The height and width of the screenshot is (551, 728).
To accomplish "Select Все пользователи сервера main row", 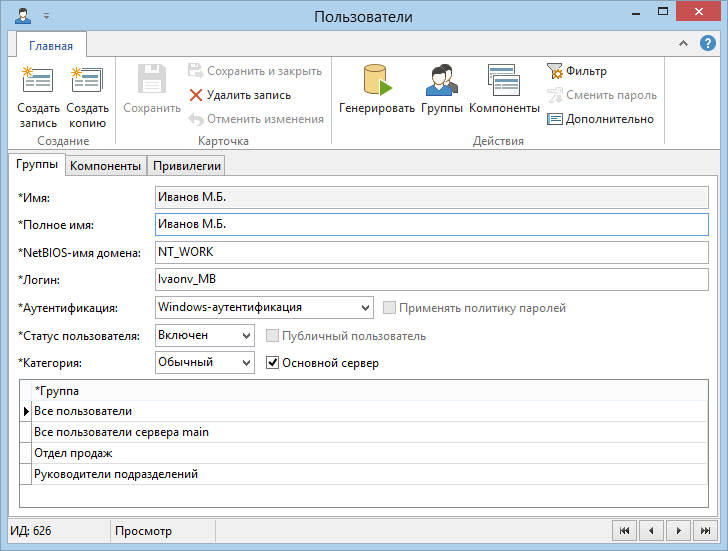I will tap(370, 432).
